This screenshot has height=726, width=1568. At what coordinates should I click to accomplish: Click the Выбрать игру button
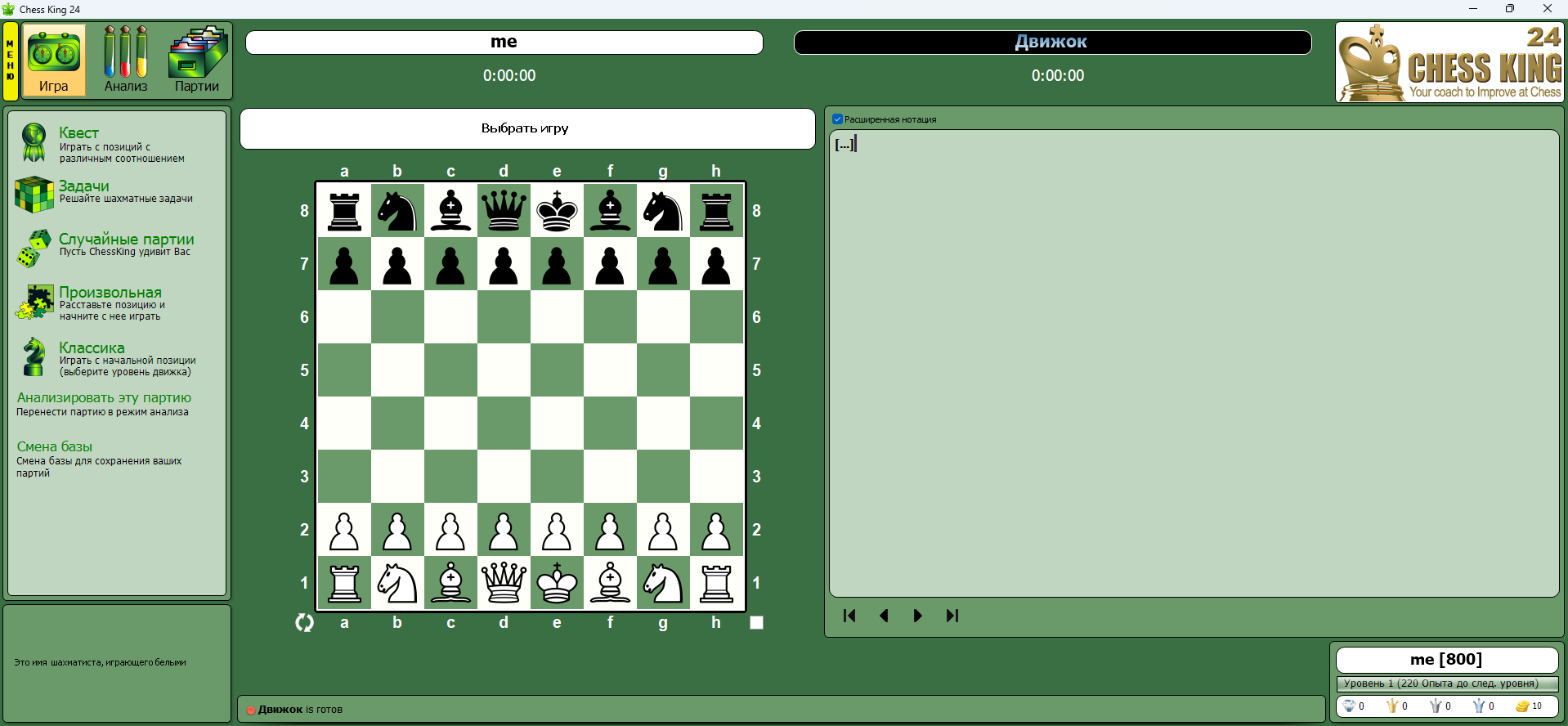pyautogui.click(x=526, y=128)
